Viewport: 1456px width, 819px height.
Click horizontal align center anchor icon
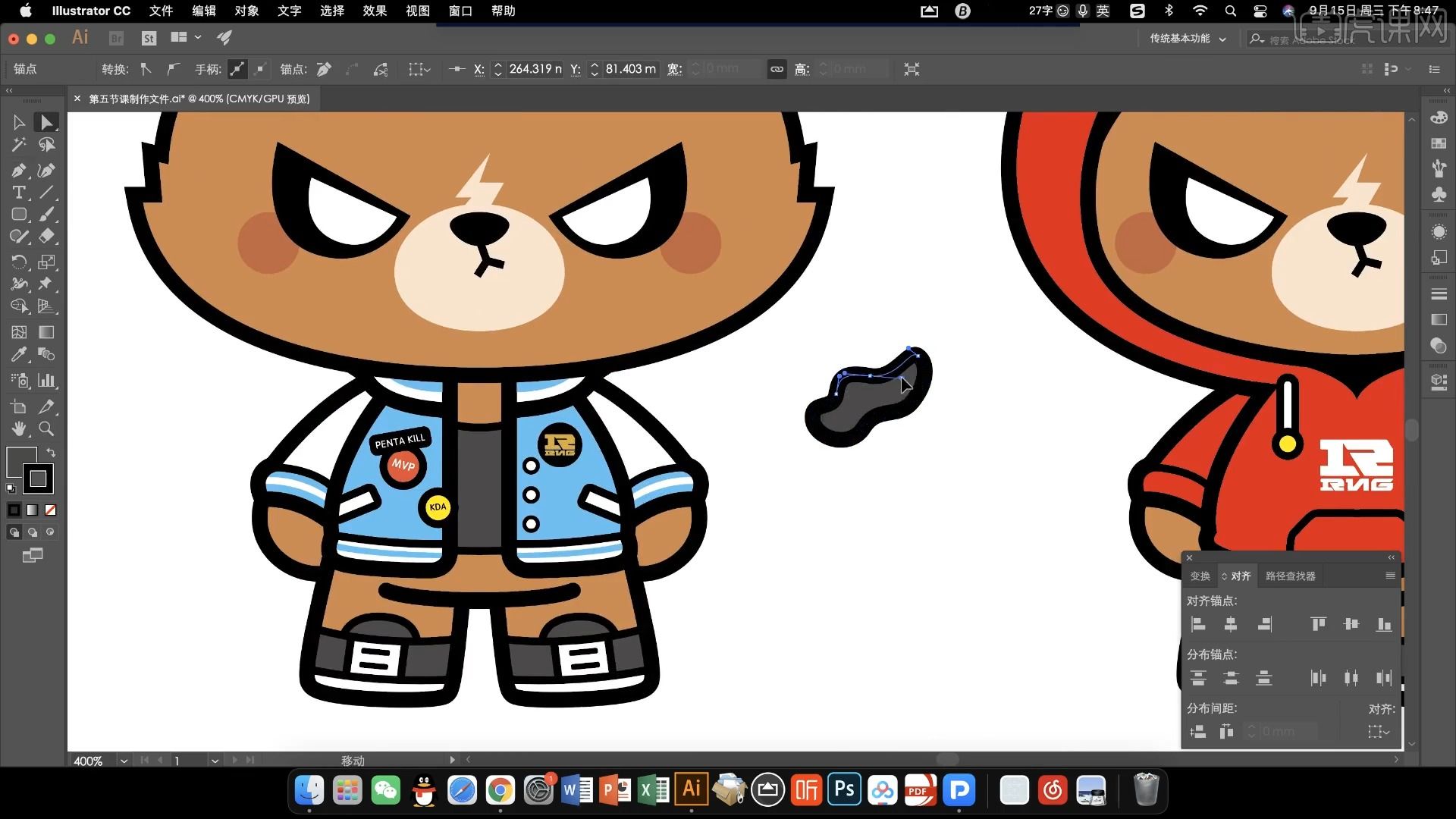(1231, 624)
